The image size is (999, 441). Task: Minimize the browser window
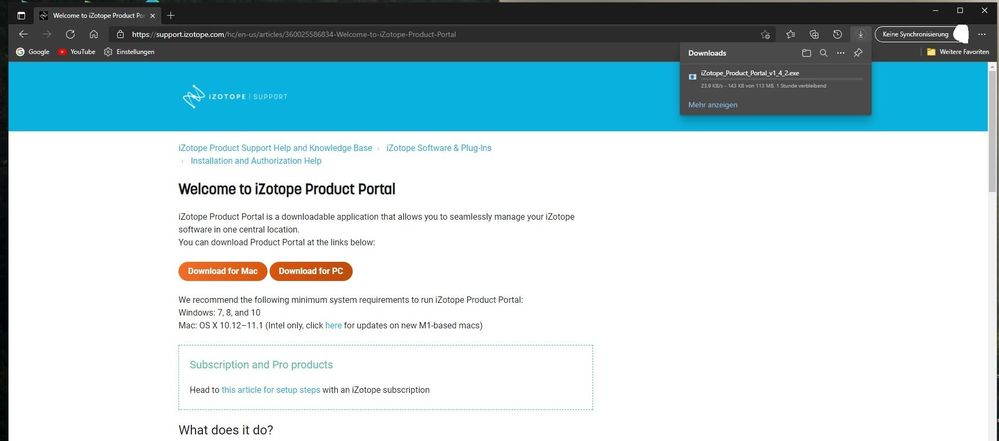pyautogui.click(x=936, y=10)
